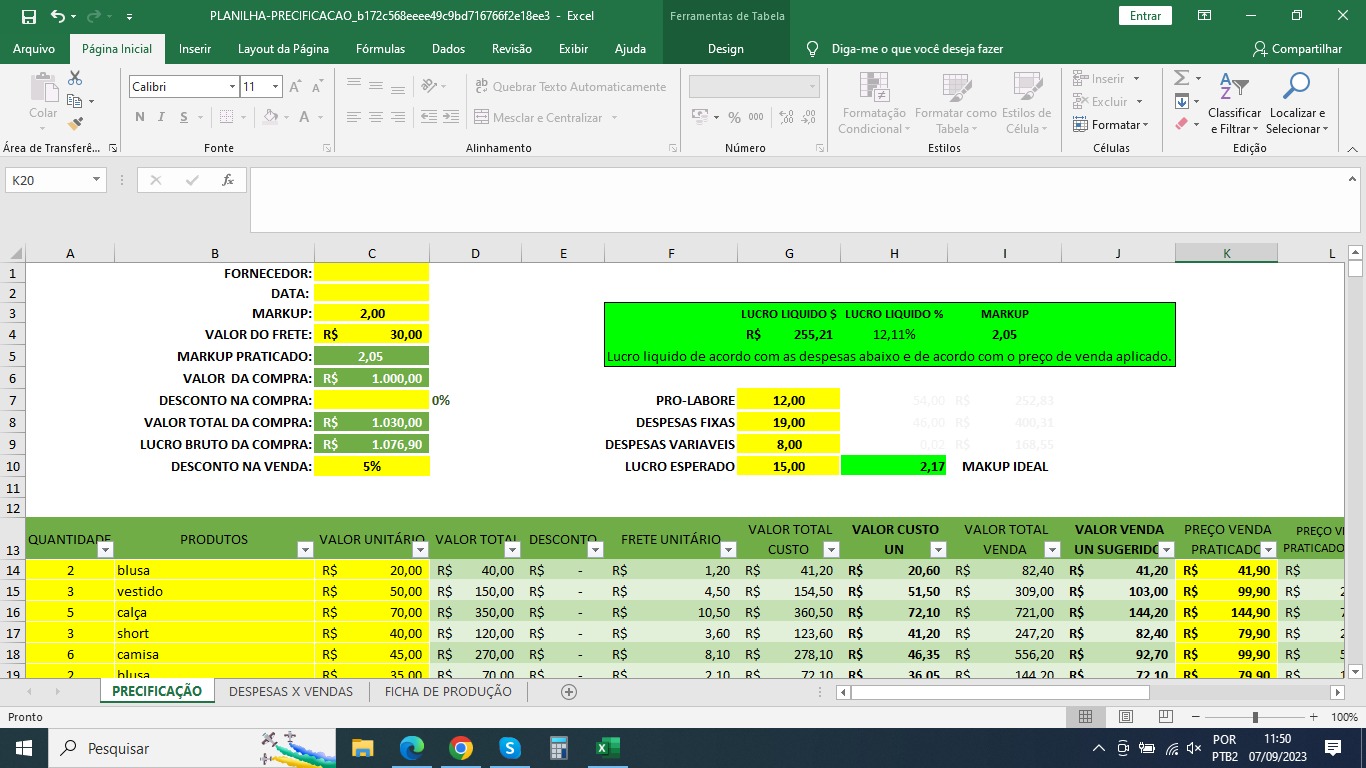The width and height of the screenshot is (1366, 768).
Task: Open the font size dropdown
Action: tap(275, 87)
